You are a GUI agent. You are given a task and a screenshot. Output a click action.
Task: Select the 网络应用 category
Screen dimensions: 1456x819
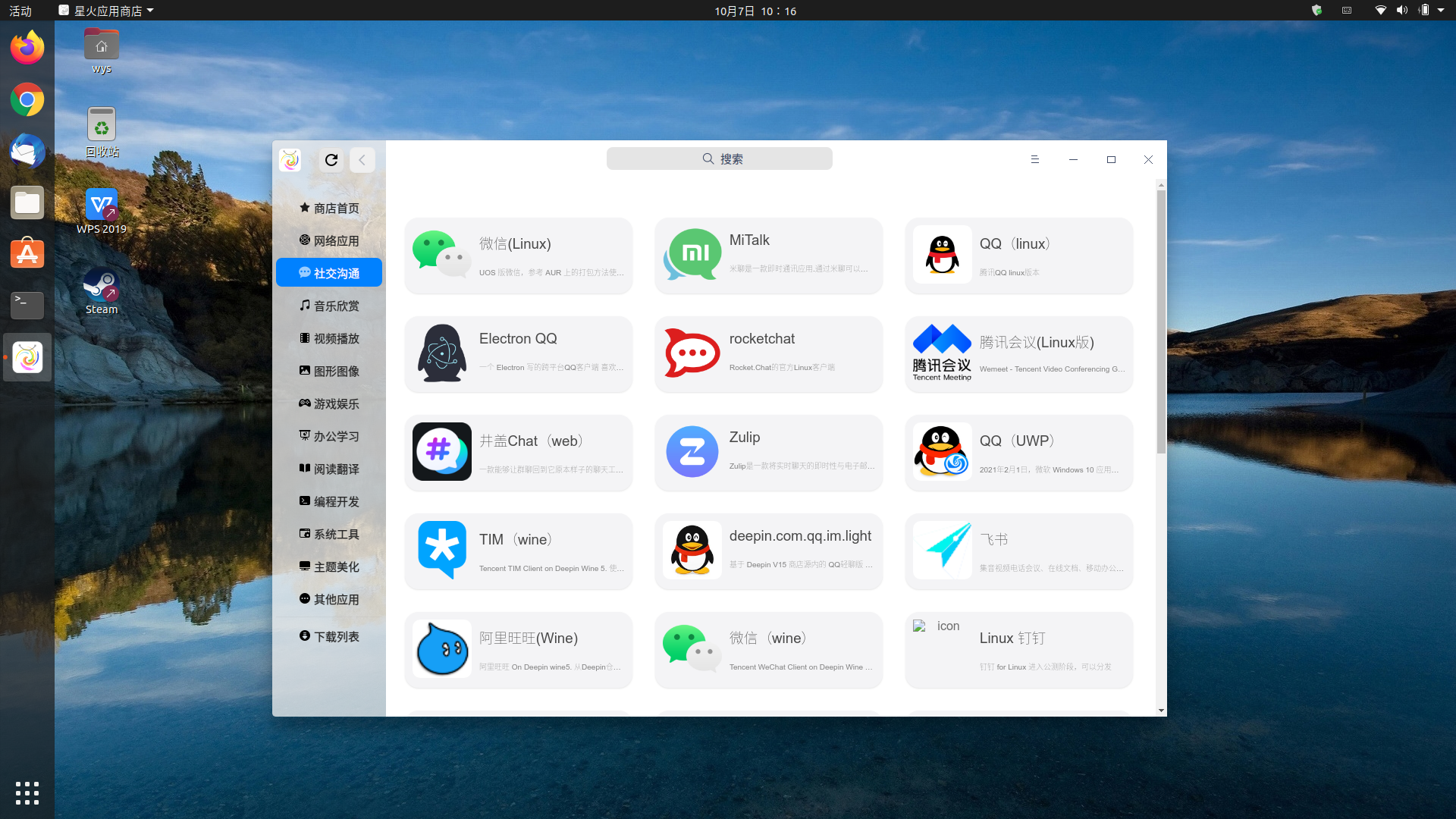tap(329, 240)
